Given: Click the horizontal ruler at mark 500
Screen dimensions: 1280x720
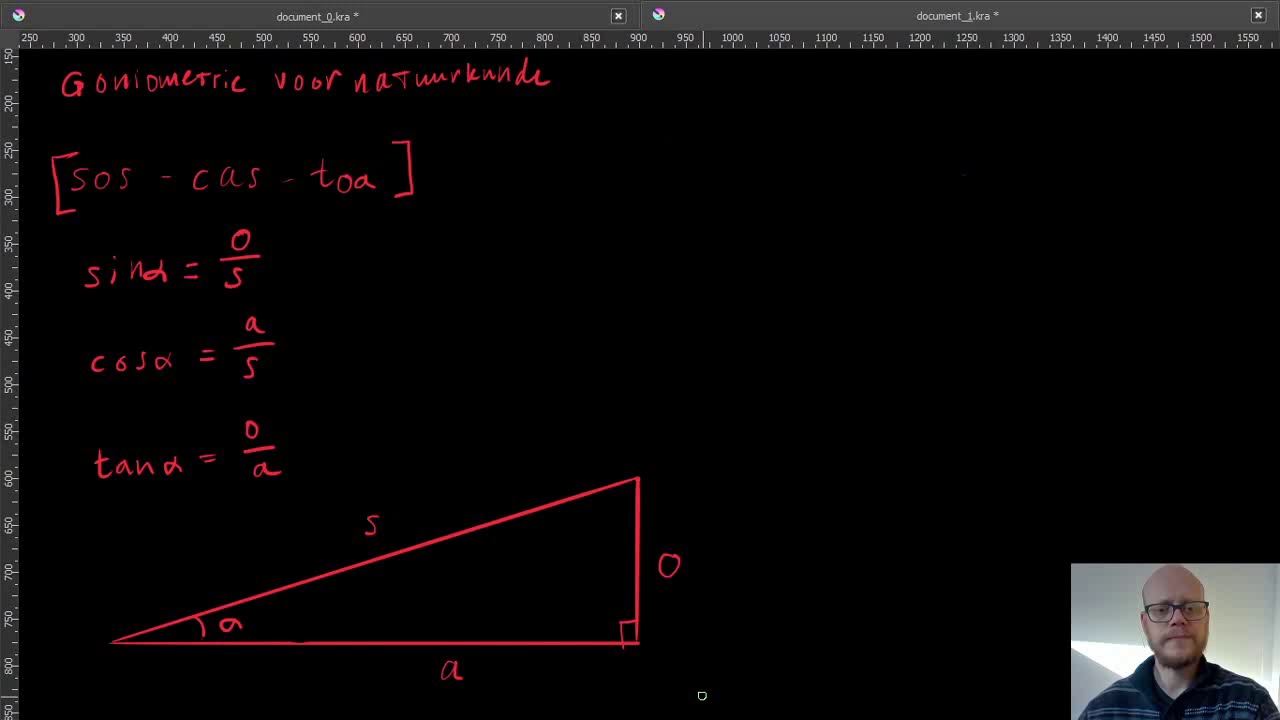Looking at the screenshot, I should click(263, 38).
